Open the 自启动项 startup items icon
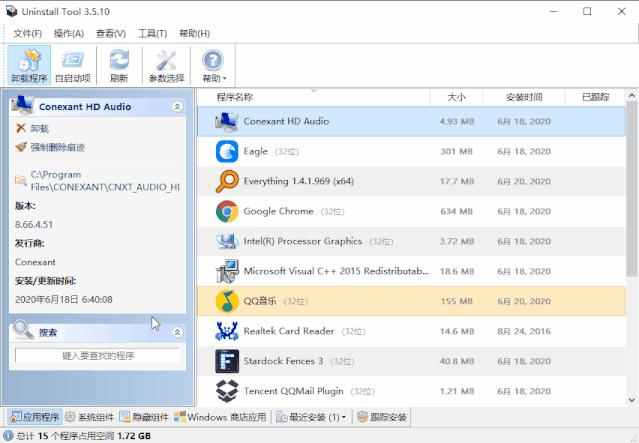Screen dimensions: 639x443 point(73,65)
